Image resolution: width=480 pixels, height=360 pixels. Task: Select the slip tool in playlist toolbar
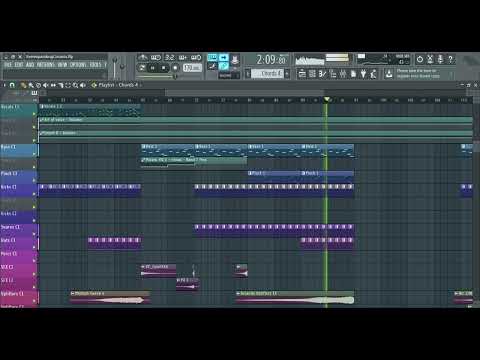click(x=53, y=85)
